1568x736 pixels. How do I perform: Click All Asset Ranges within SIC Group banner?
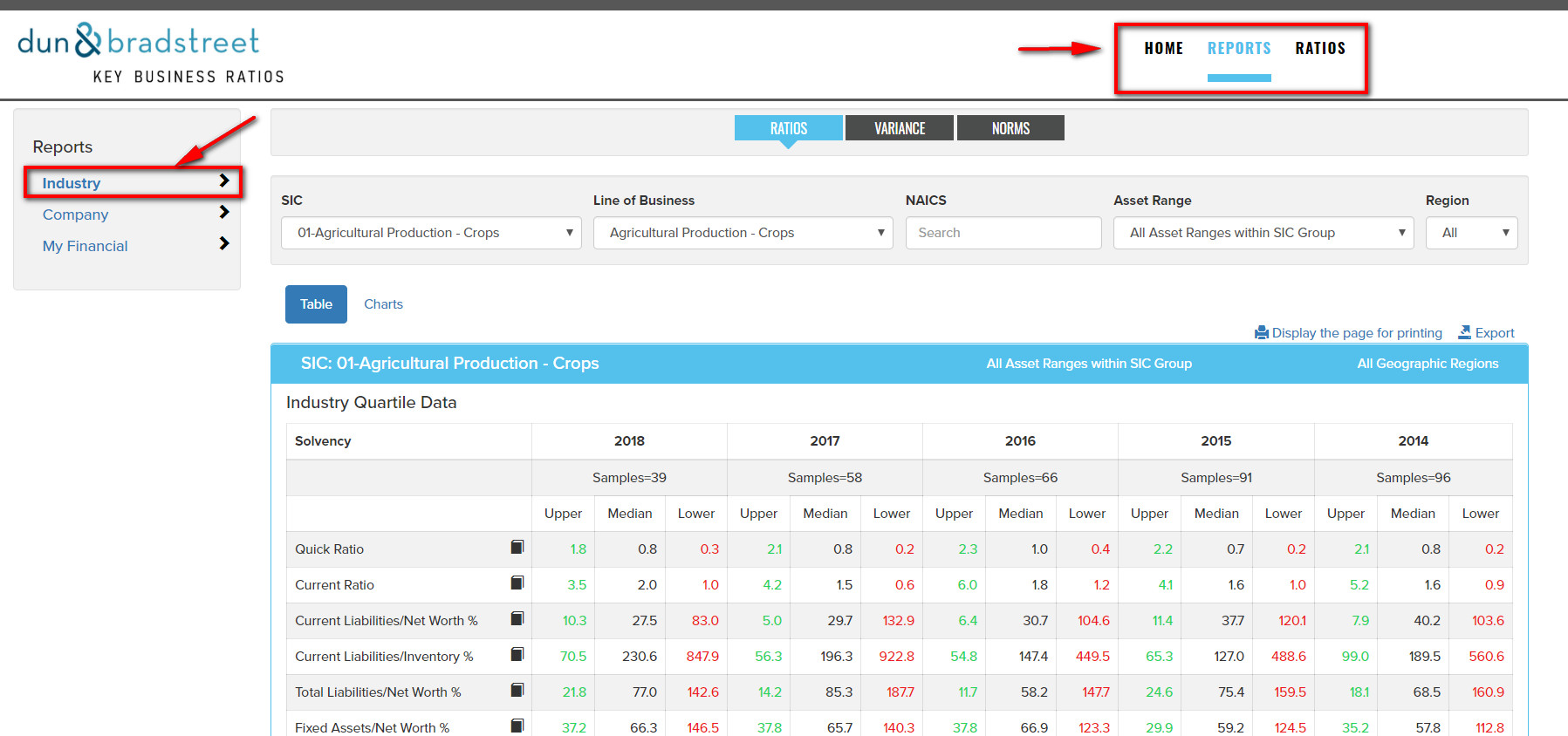pos(1089,364)
